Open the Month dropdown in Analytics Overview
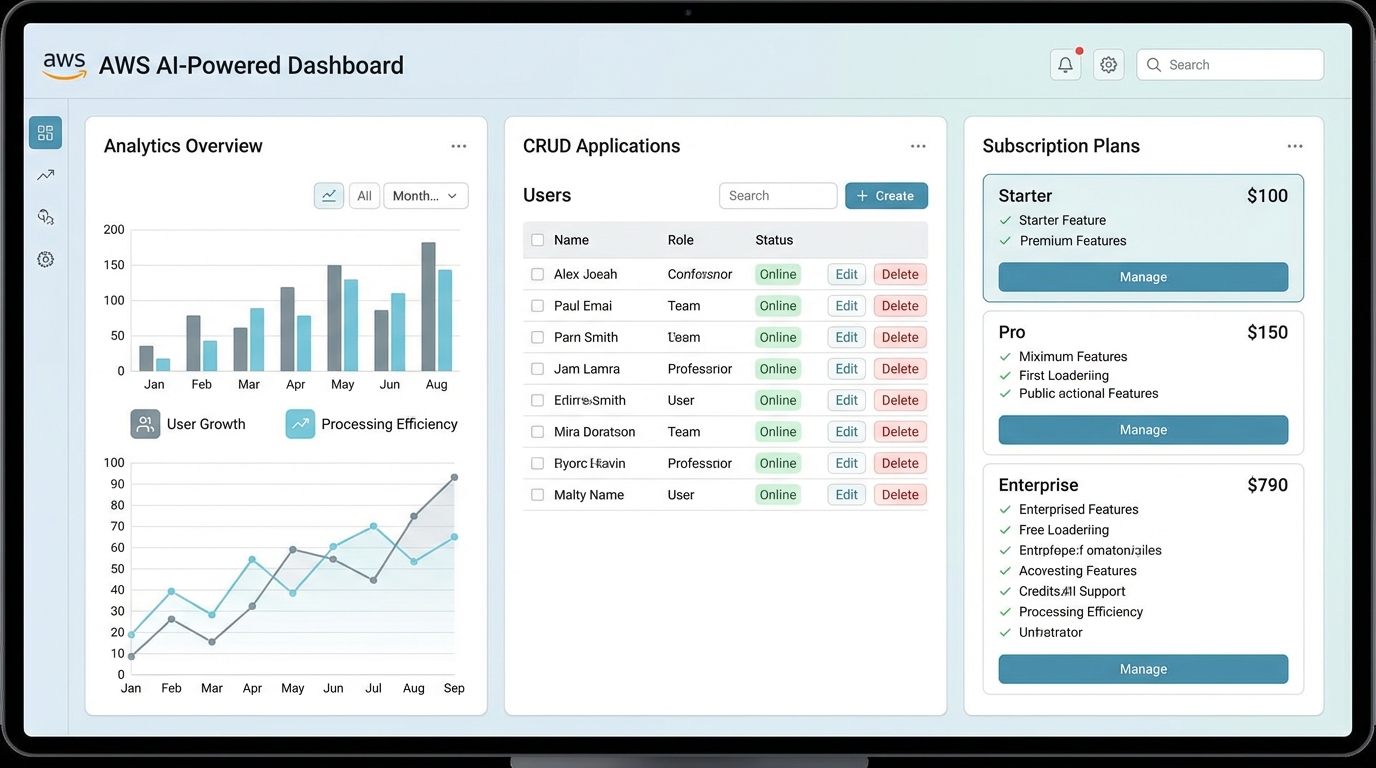This screenshot has width=1376, height=768. [426, 195]
